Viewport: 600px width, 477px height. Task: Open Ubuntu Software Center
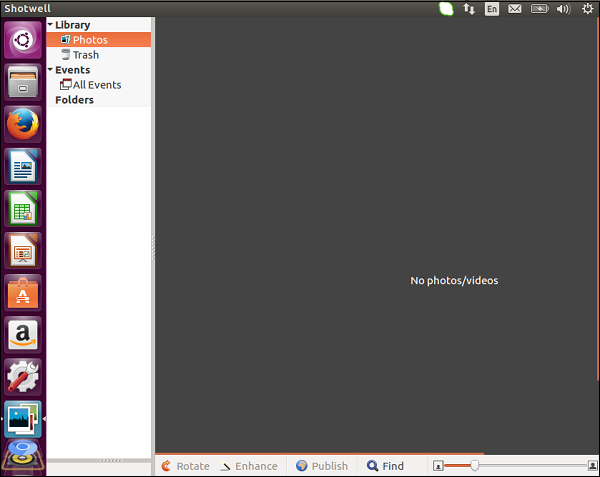[23, 293]
